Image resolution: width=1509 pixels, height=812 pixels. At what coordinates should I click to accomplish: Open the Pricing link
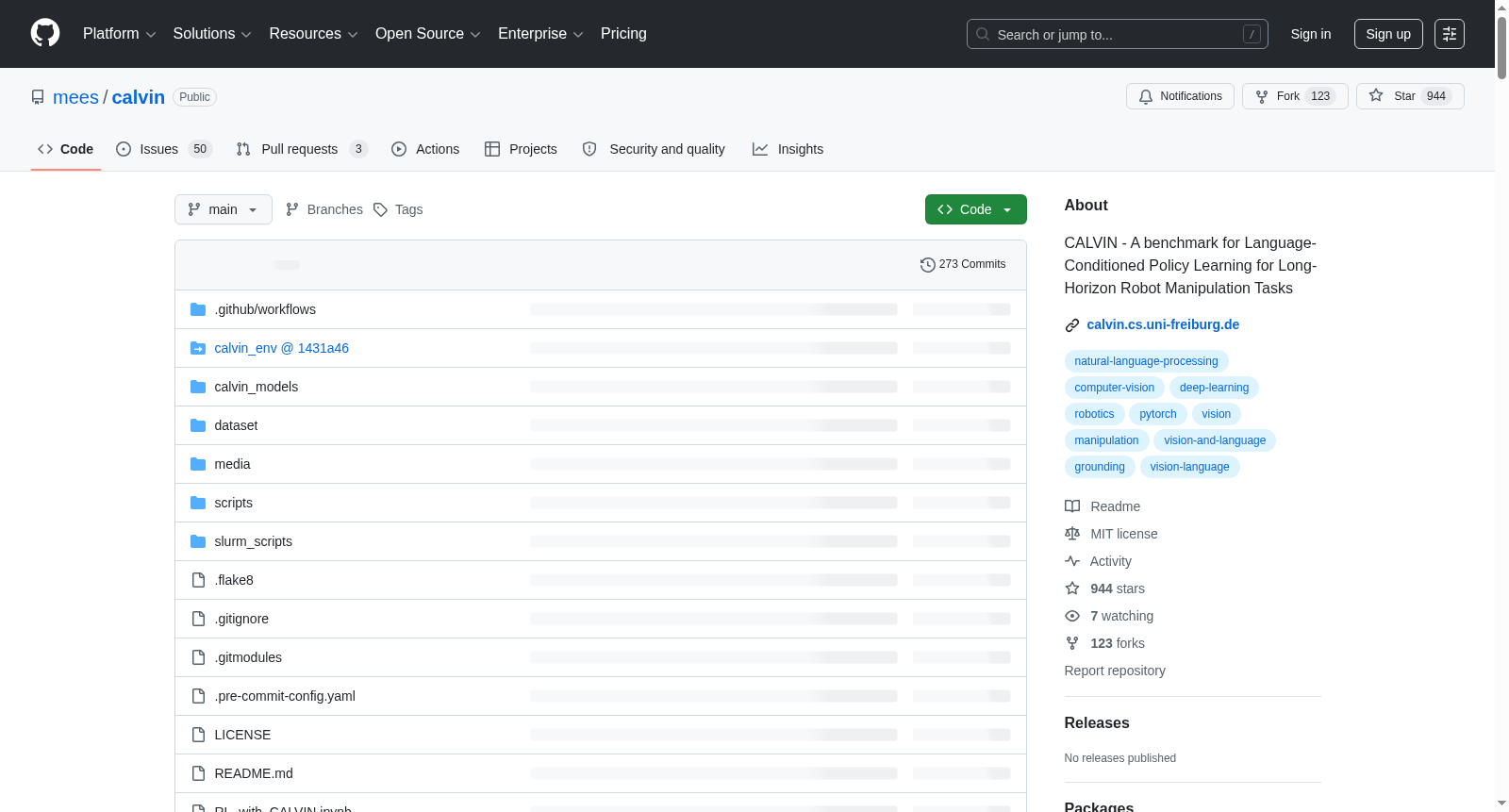pyautogui.click(x=623, y=34)
